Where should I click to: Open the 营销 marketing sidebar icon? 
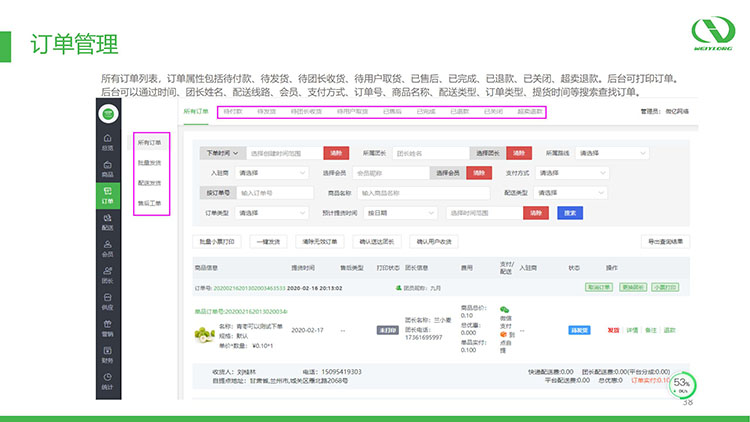point(108,329)
